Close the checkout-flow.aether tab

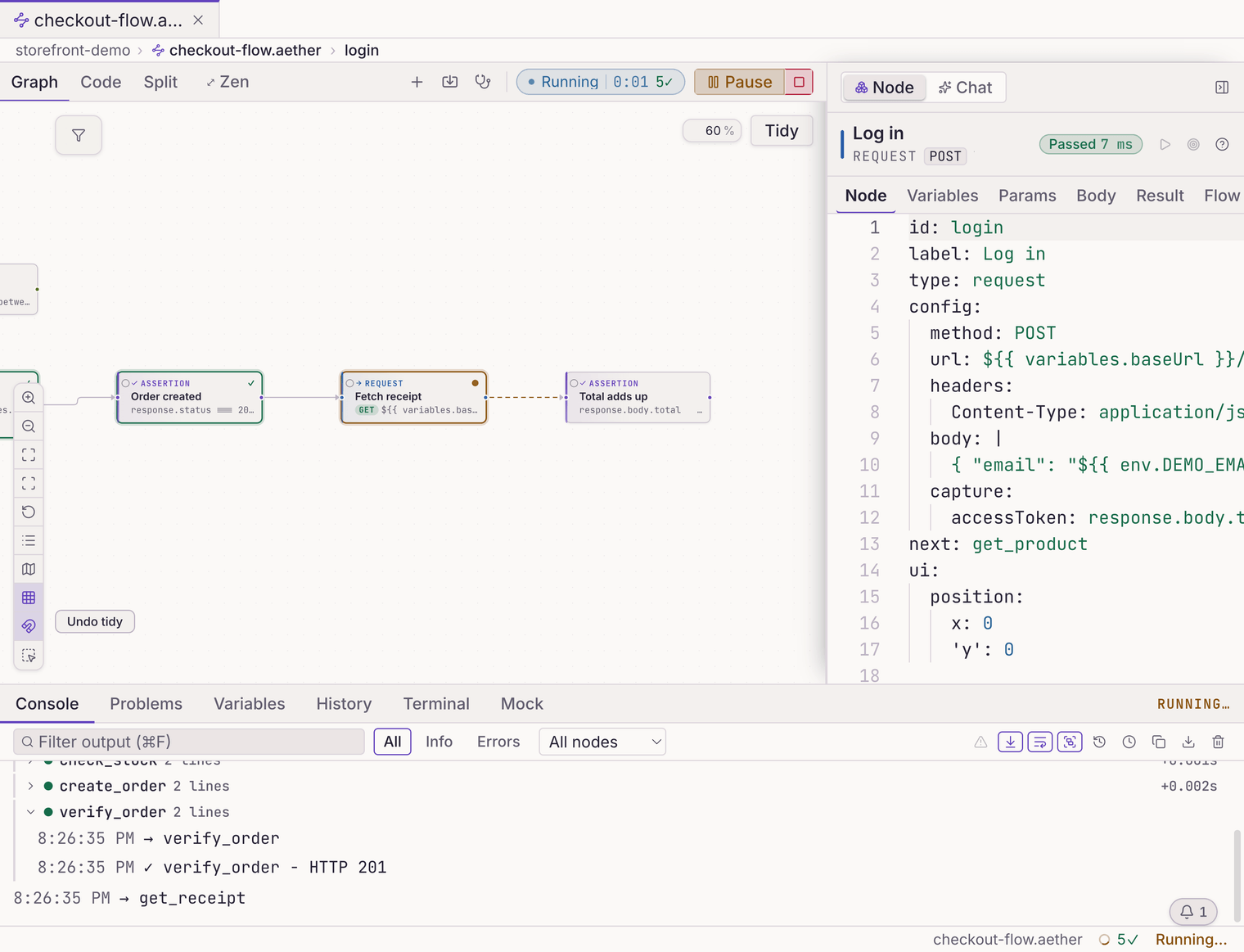pos(198,20)
